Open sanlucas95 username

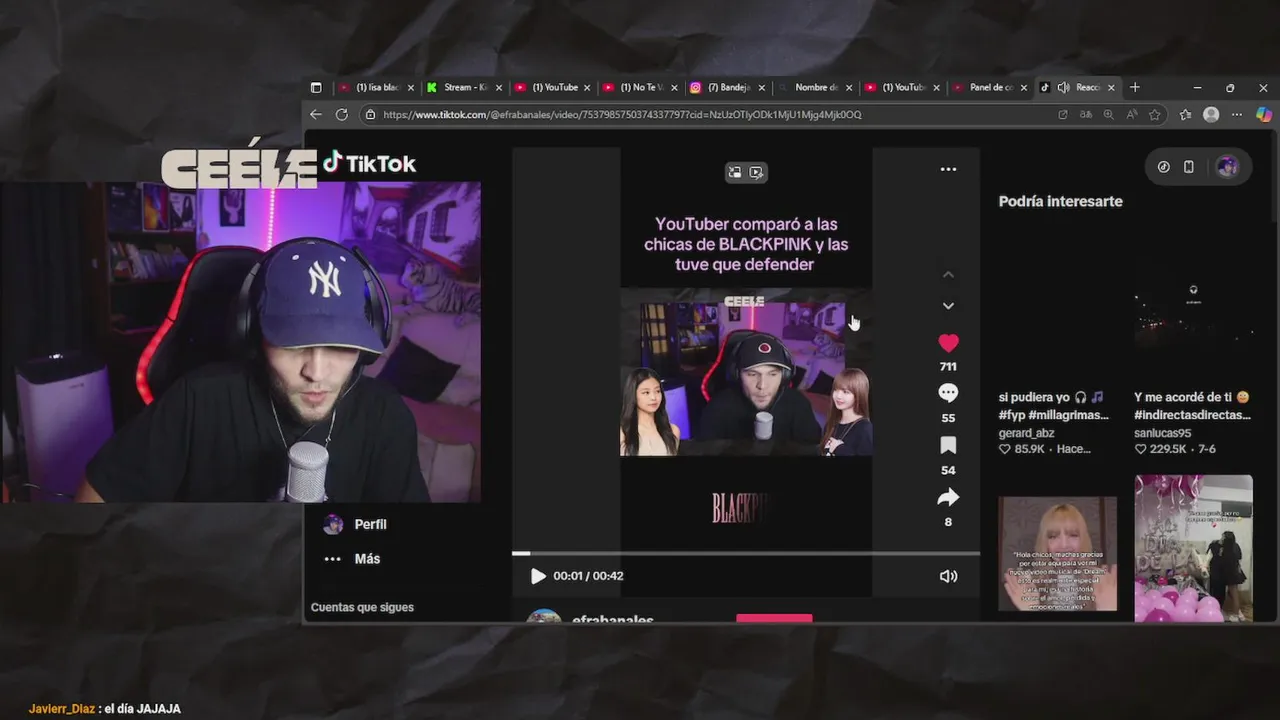click(x=1163, y=433)
